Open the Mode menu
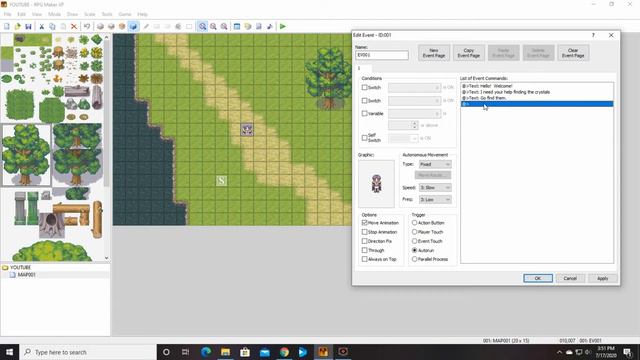Image resolution: width=640 pixels, height=360 pixels. coord(54,14)
